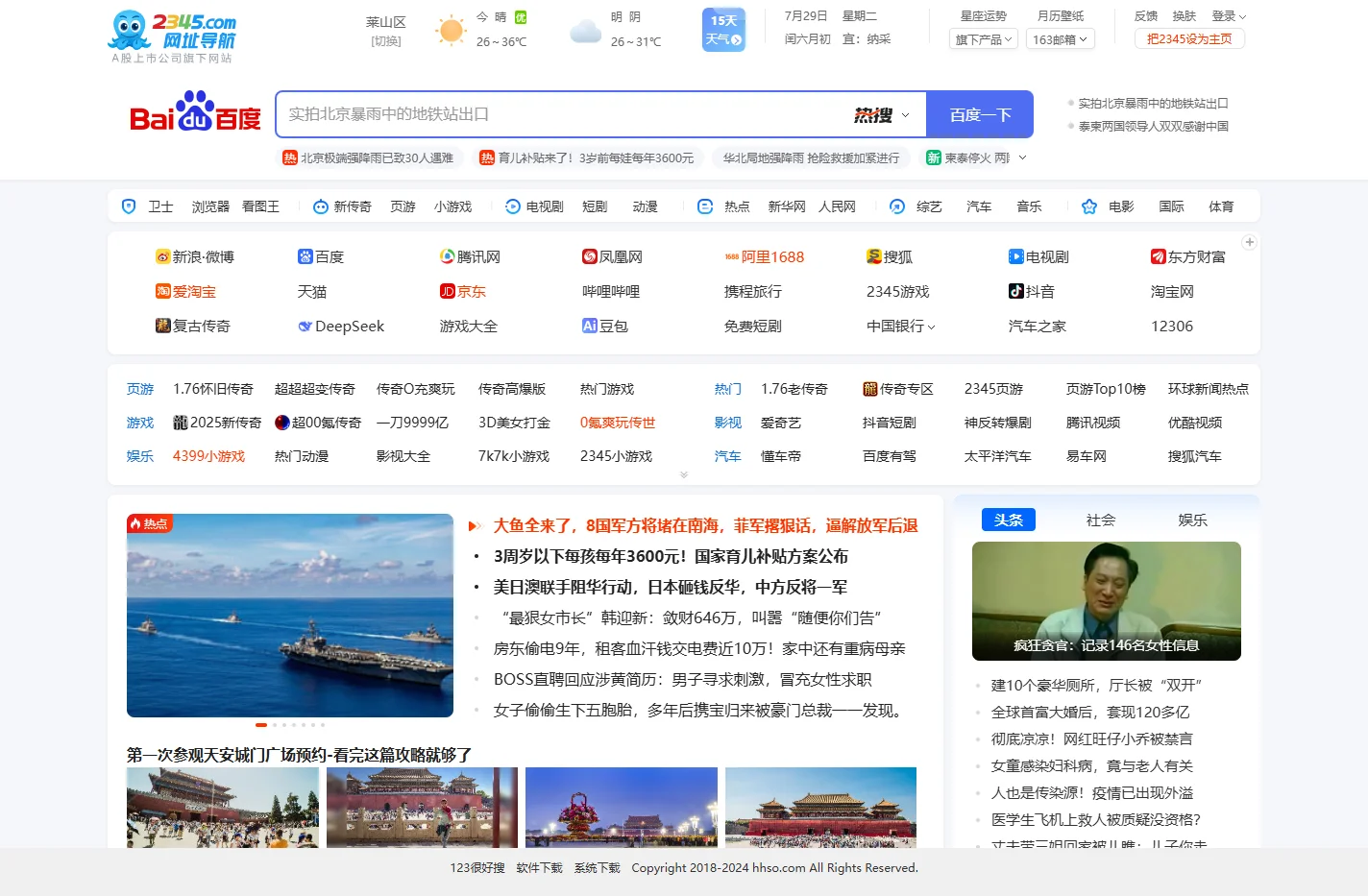This screenshot has height=896, width=1368.
Task: Open 爱淘宝 site link
Action: coord(185,291)
